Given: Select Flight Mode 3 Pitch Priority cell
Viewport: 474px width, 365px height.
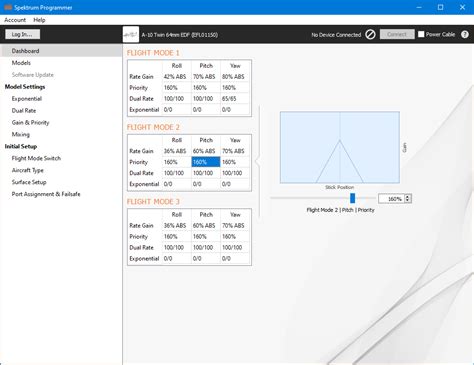Looking at the screenshot, I should pos(206,236).
